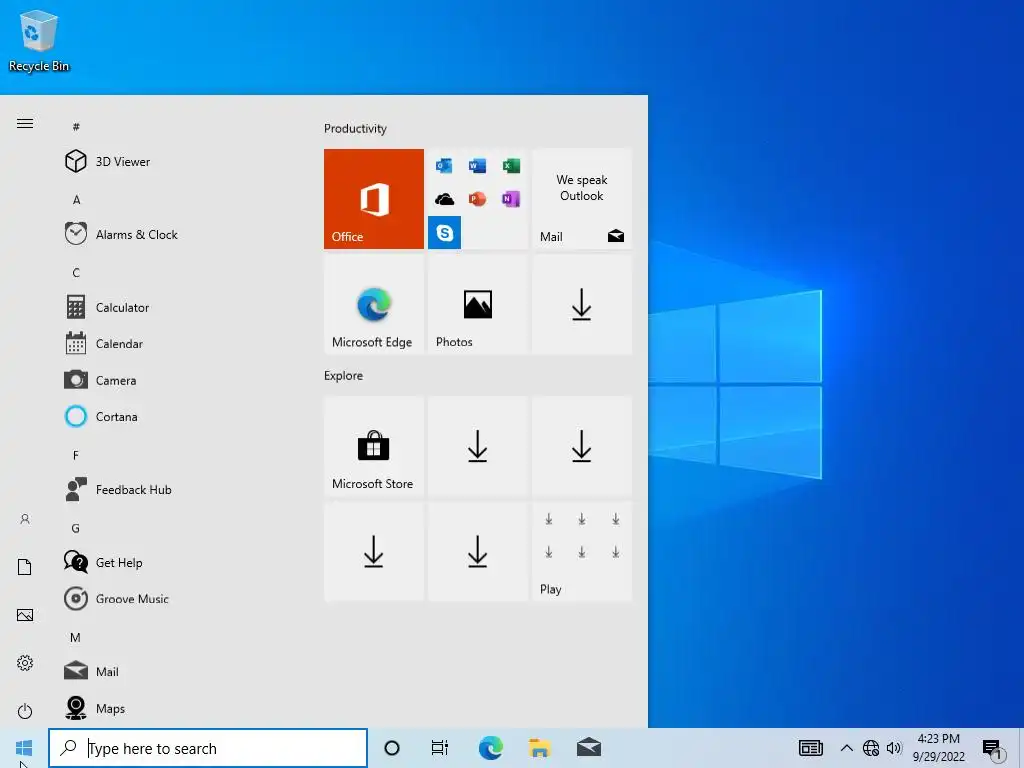Open Outlook icon in Office folder tile
The height and width of the screenshot is (768, 1024).
pyautogui.click(x=444, y=166)
